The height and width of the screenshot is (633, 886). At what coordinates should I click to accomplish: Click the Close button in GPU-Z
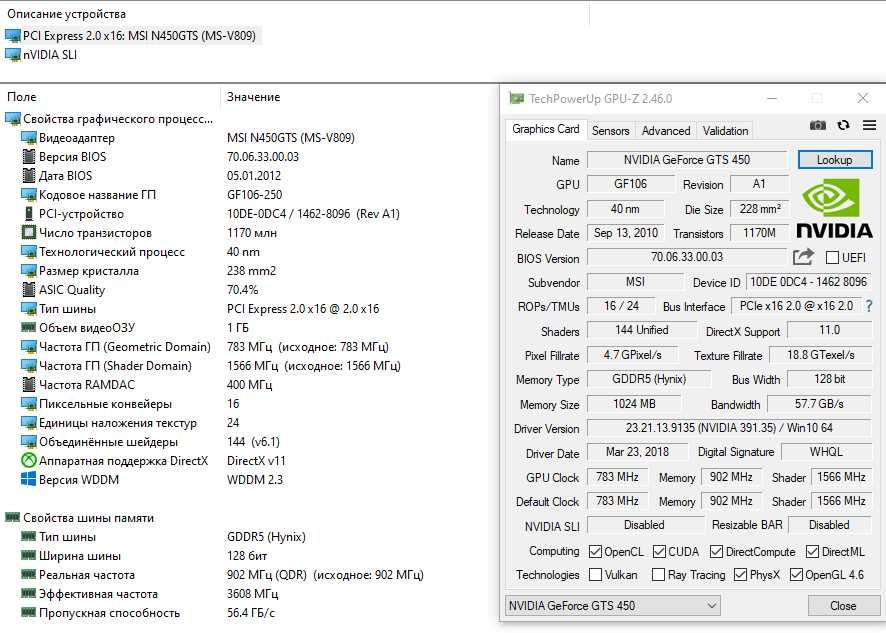point(842,606)
